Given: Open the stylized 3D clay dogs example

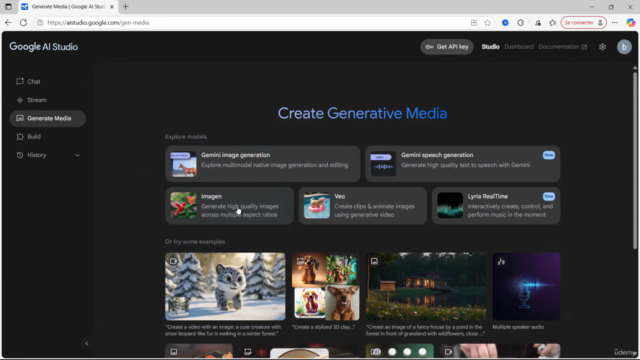Looking at the screenshot, I should [326, 286].
